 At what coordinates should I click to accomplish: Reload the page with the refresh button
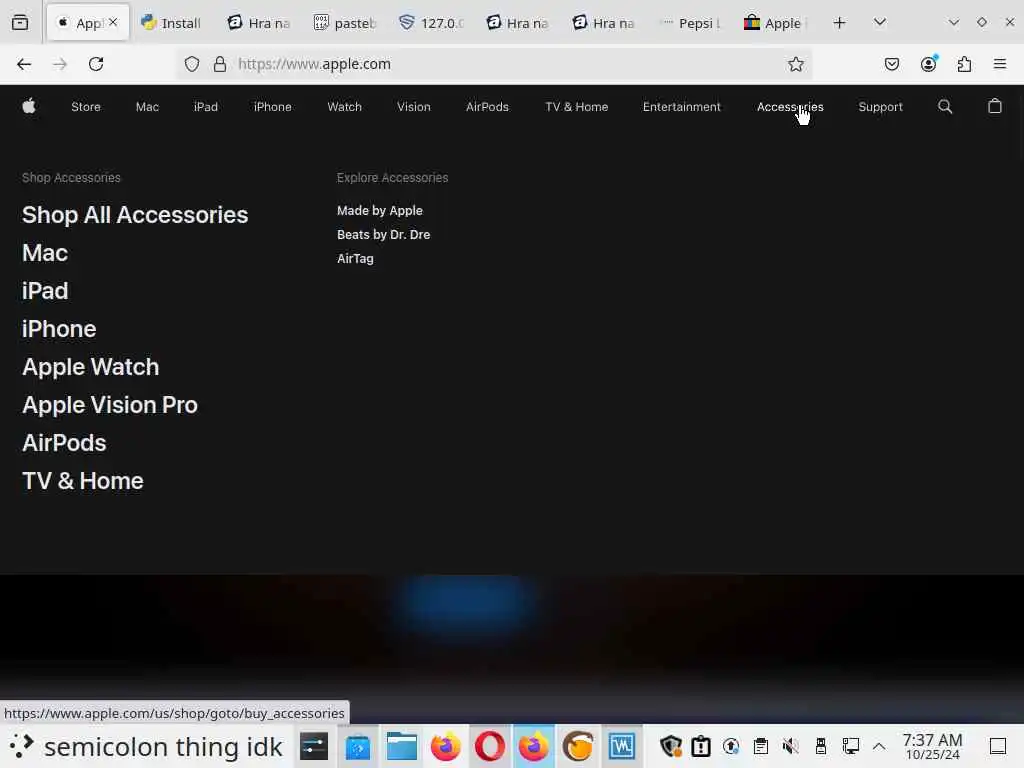pyautogui.click(x=96, y=64)
